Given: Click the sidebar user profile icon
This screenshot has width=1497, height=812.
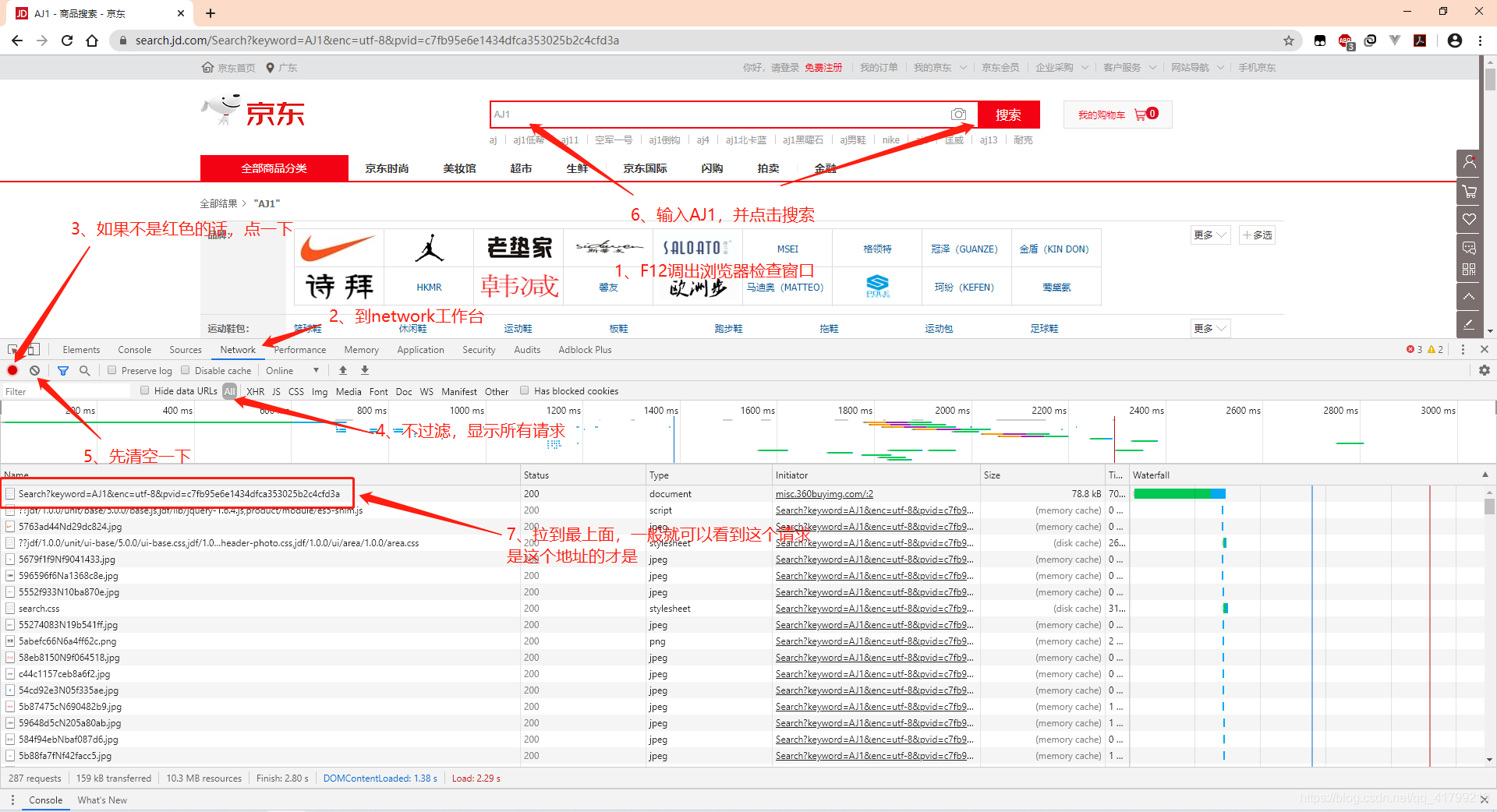Looking at the screenshot, I should click(x=1469, y=163).
